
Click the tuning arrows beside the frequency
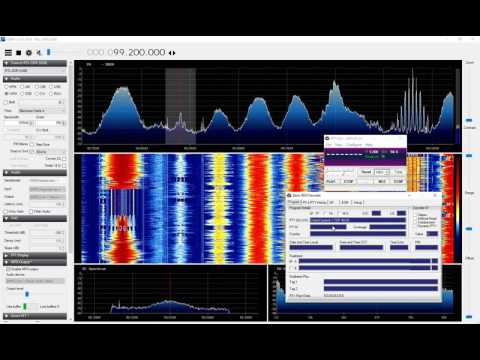click(x=172, y=53)
